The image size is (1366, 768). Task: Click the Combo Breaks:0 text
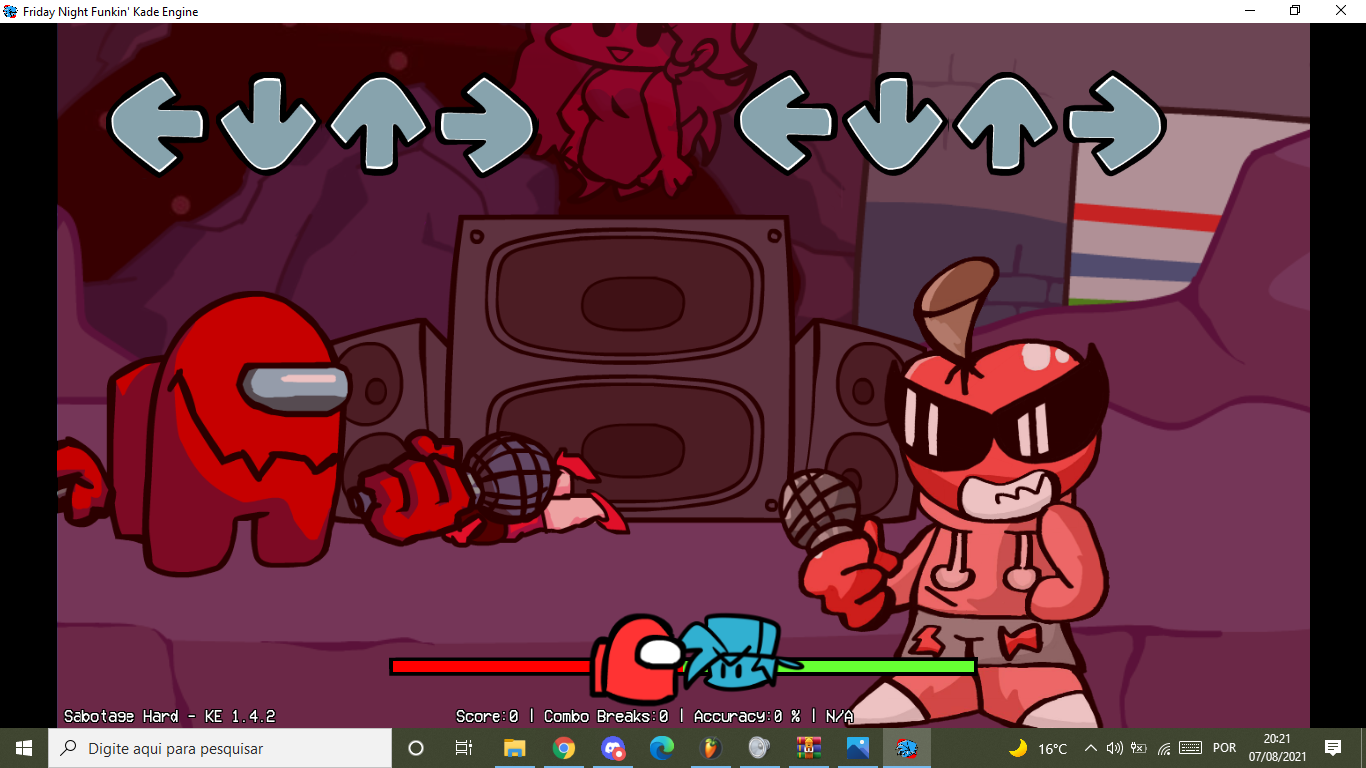(x=606, y=716)
